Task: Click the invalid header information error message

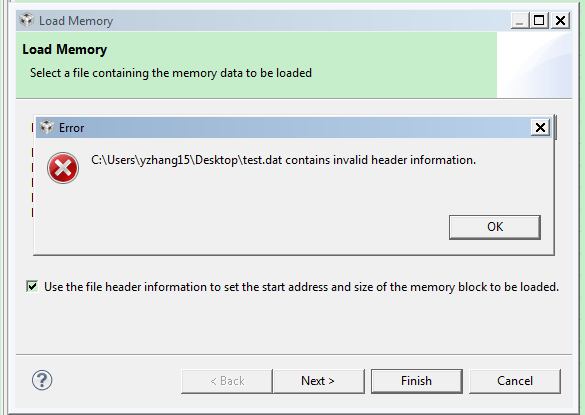Action: point(284,160)
